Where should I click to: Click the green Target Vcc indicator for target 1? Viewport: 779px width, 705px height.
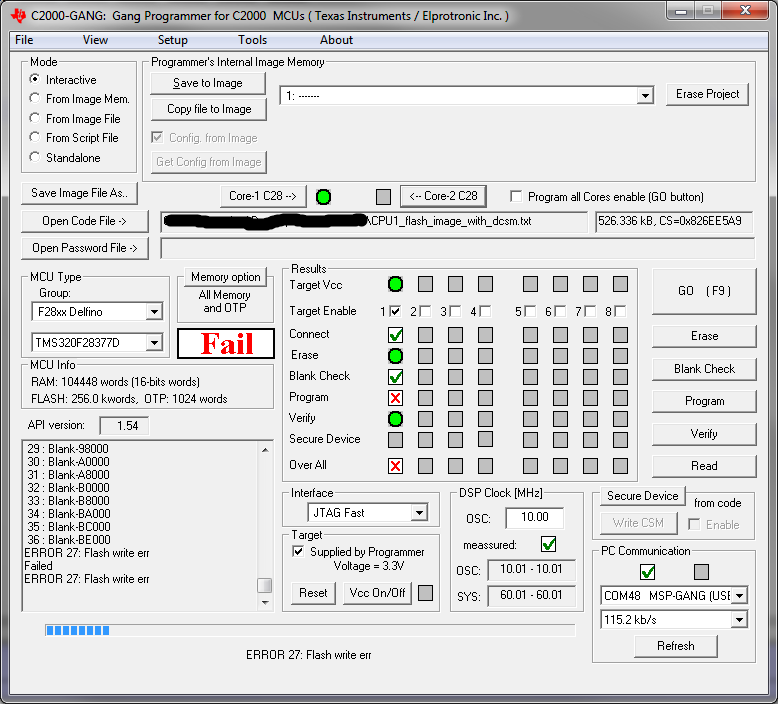tap(395, 284)
